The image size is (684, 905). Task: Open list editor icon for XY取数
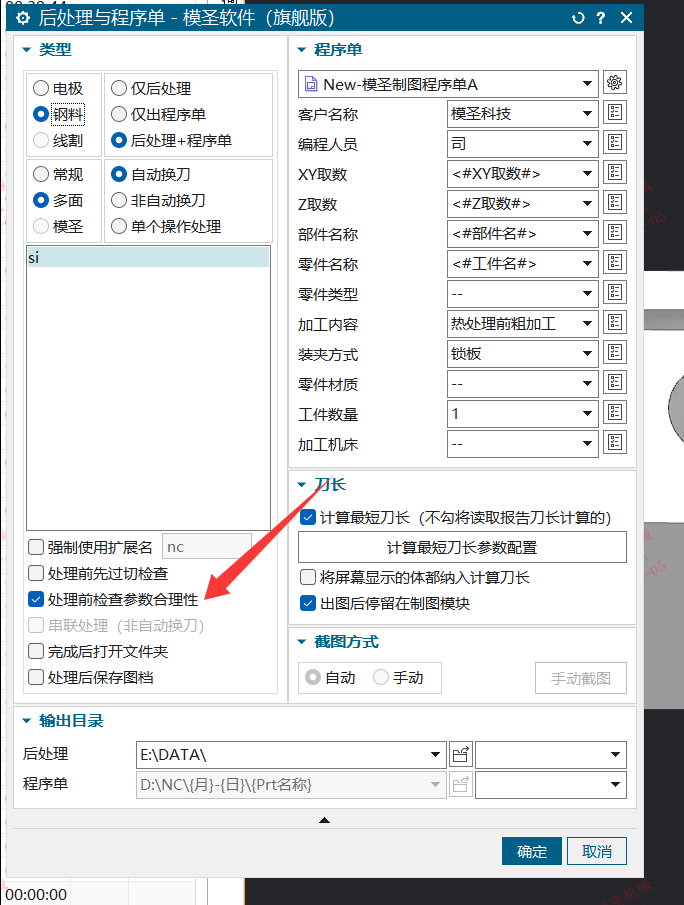click(614, 173)
